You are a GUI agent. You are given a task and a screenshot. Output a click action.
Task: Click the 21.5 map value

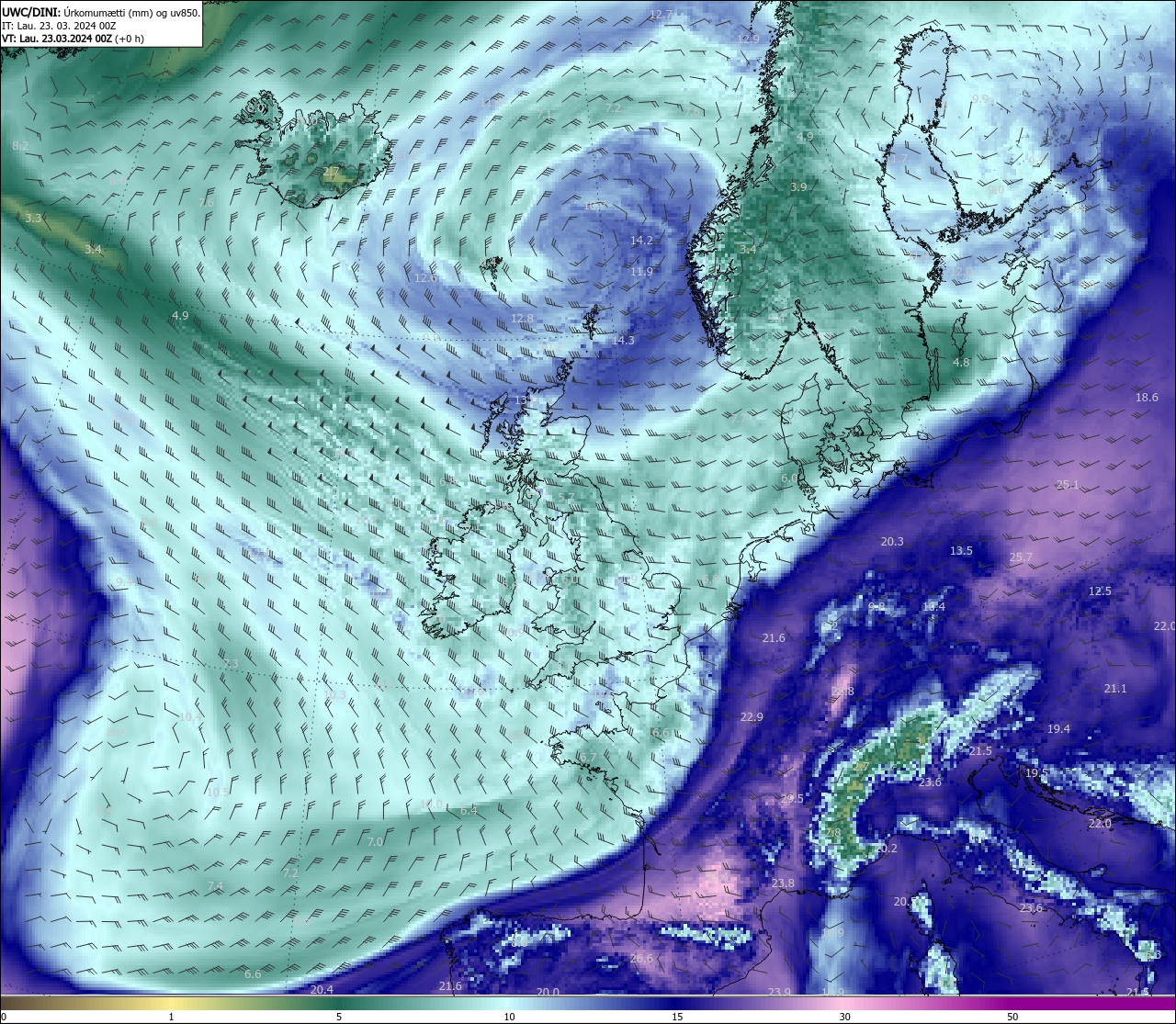pos(980,750)
